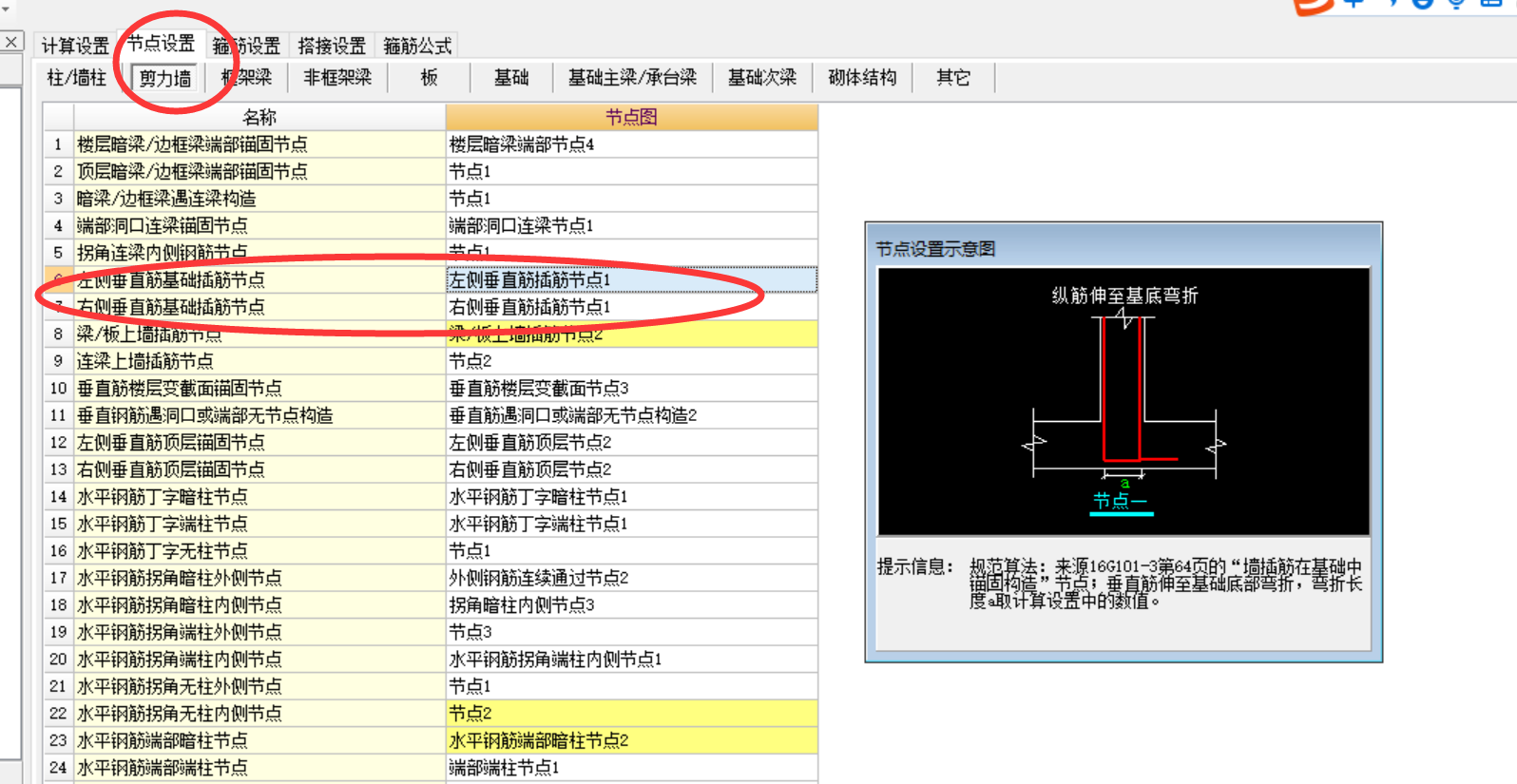
Task: Select row 右侧垂直筋顶层锚固节点
Action: click(259, 469)
